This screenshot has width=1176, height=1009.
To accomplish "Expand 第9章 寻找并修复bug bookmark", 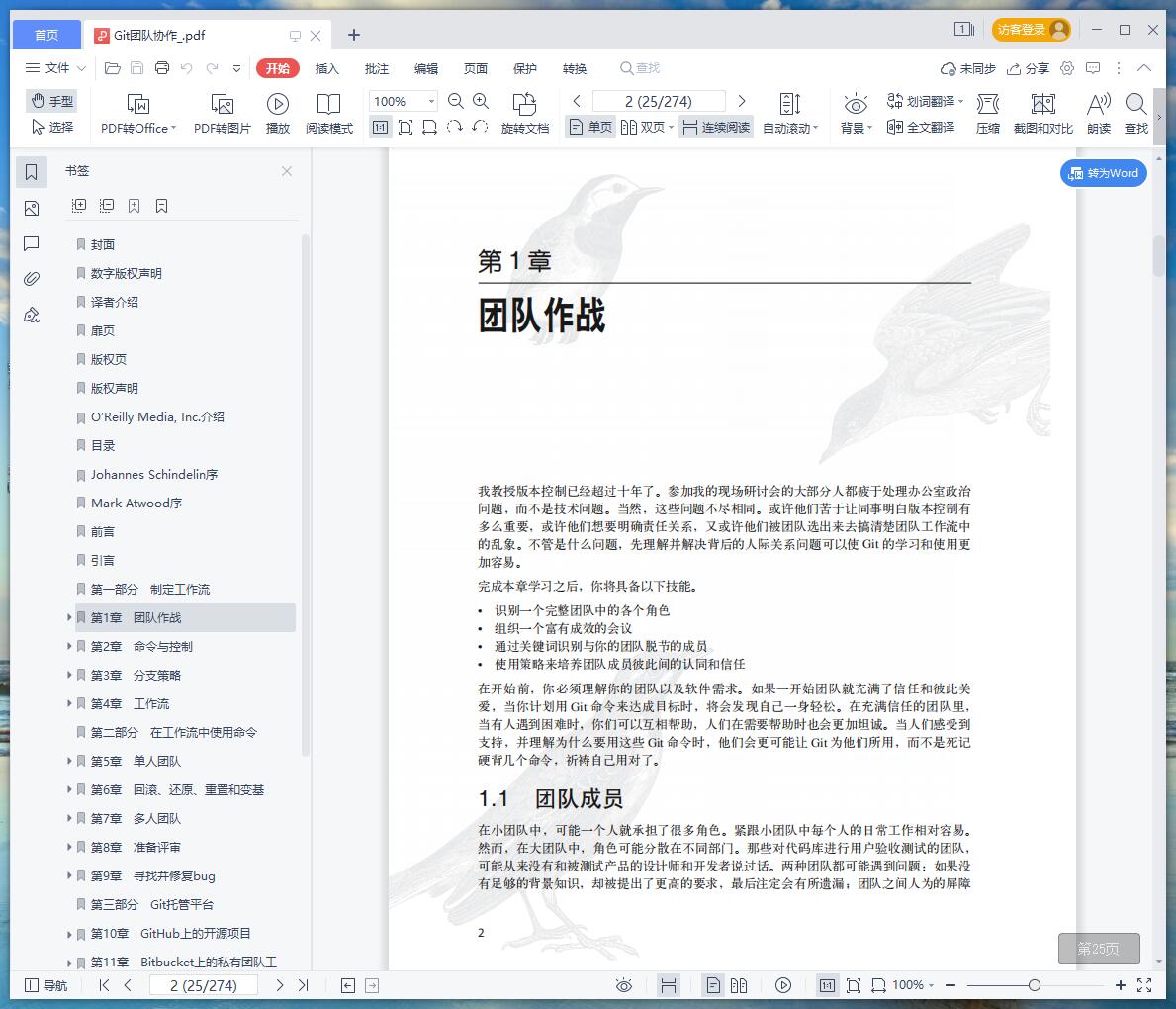I will click(69, 875).
